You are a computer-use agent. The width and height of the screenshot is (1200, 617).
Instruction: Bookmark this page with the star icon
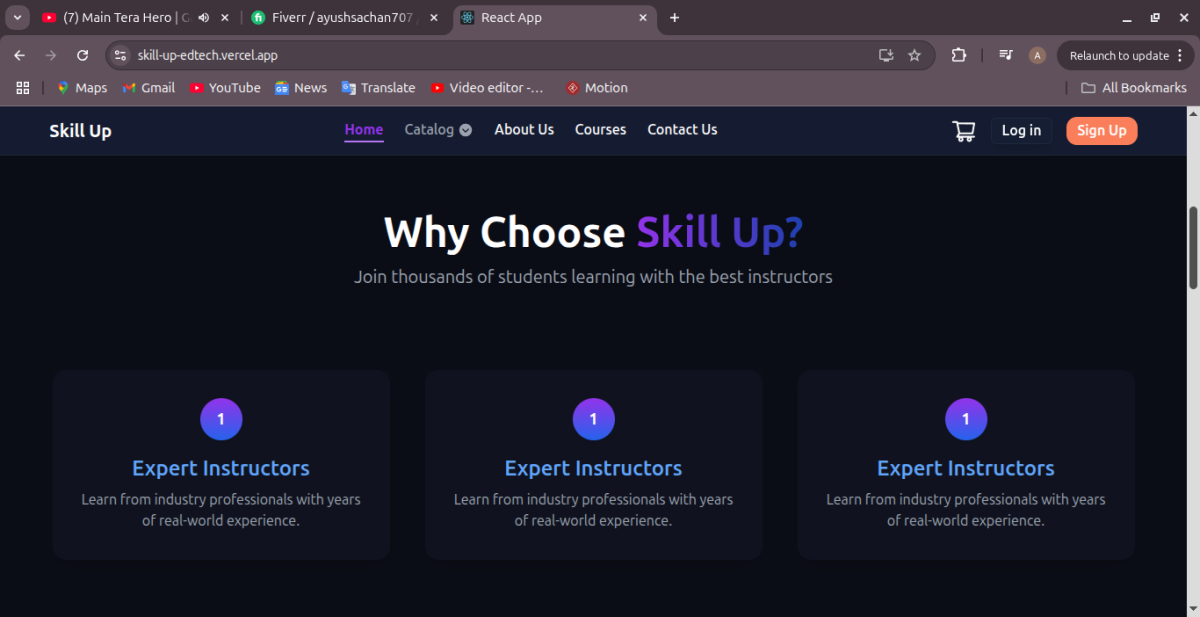[x=914, y=56]
